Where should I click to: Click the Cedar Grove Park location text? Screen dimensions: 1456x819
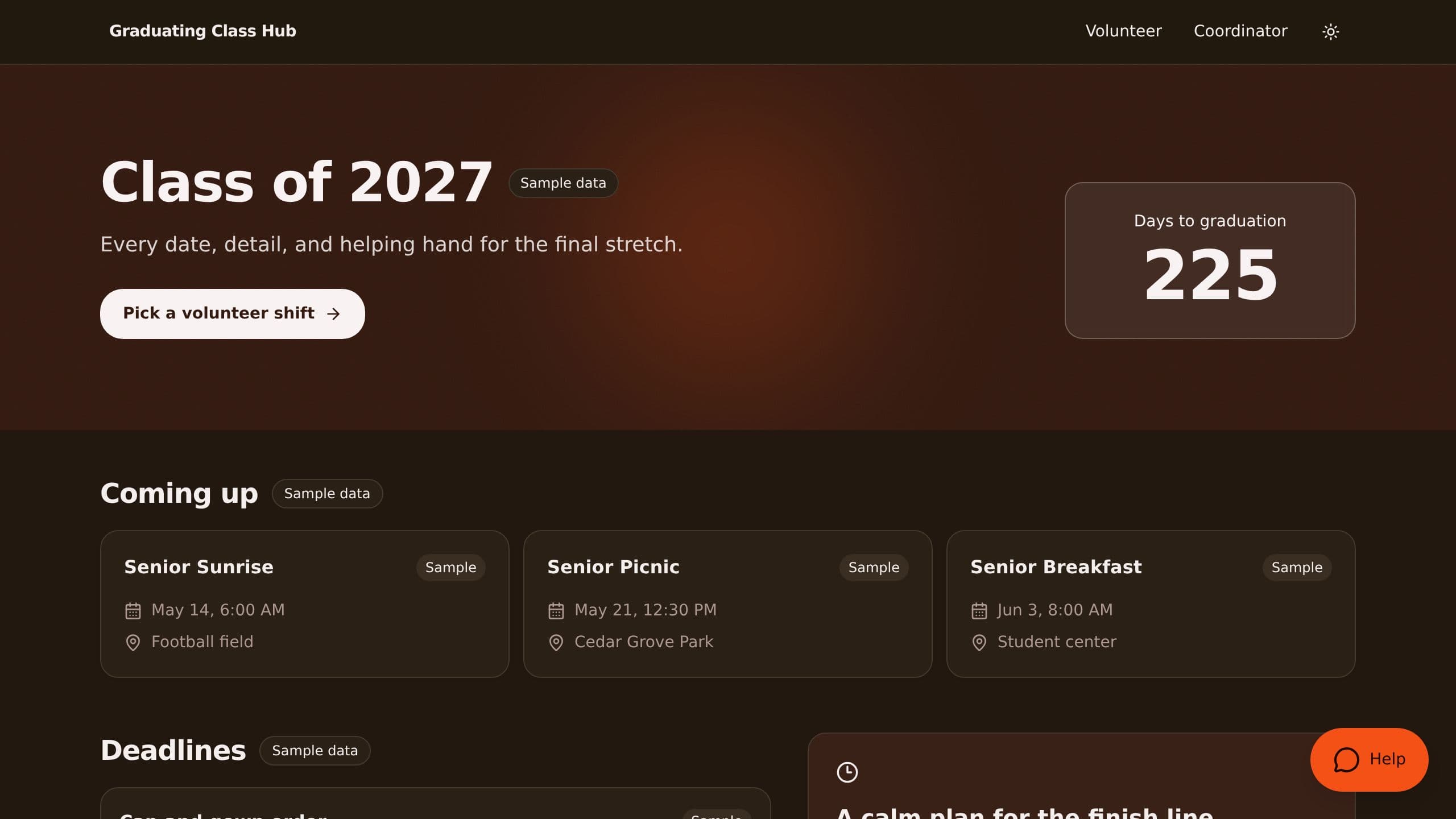click(643, 642)
